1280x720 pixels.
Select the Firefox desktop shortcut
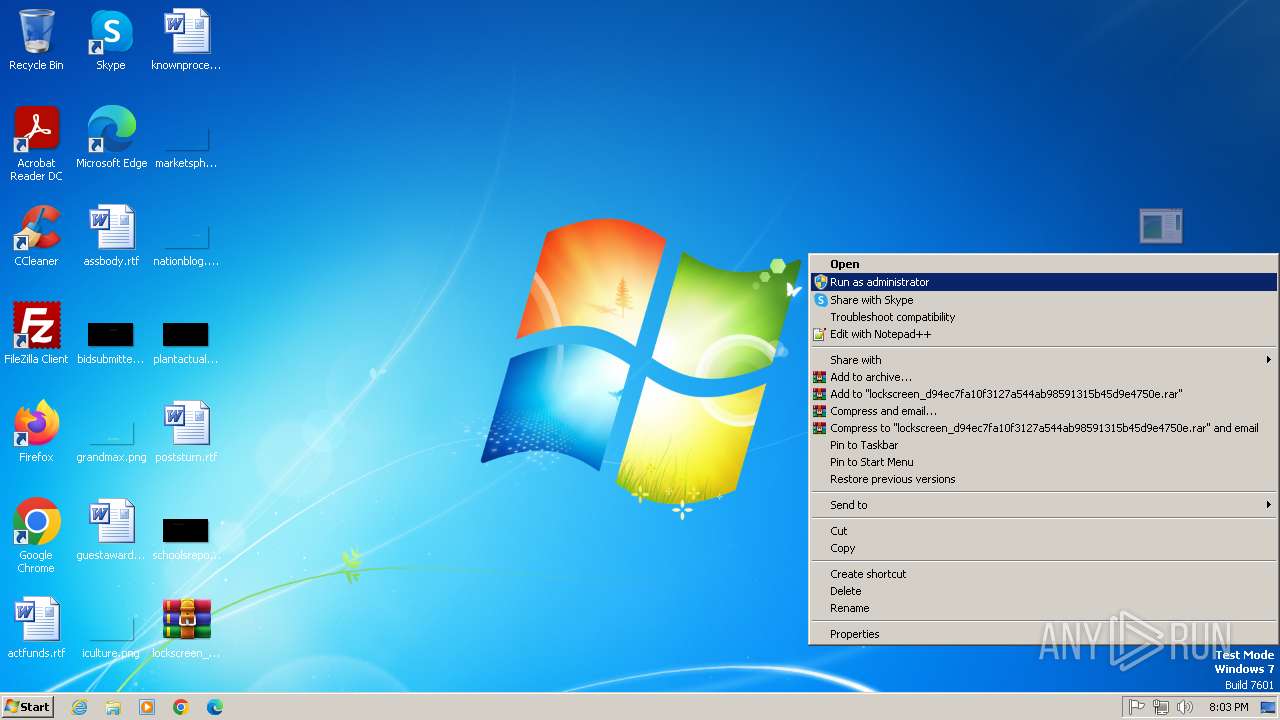36,431
